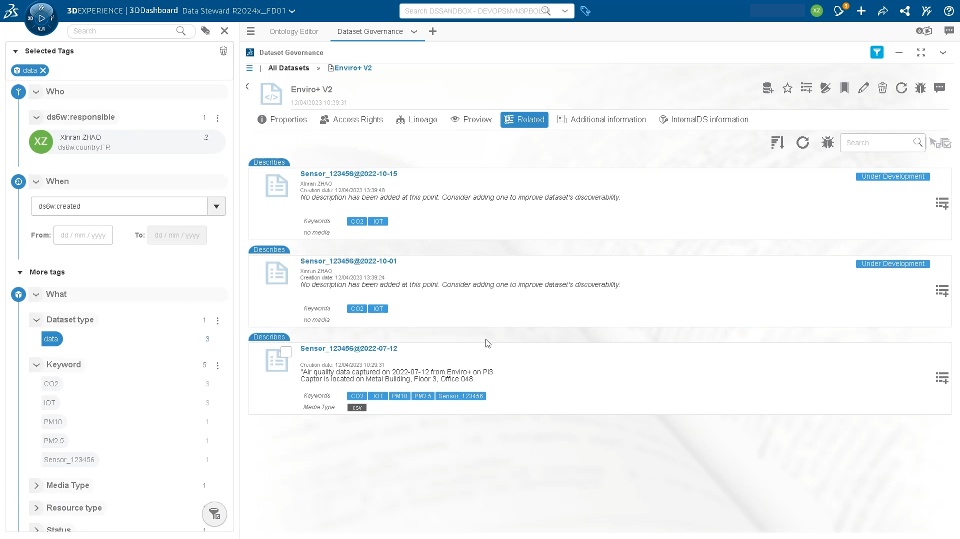
Task: Refresh the related datasets list
Action: tap(803, 143)
